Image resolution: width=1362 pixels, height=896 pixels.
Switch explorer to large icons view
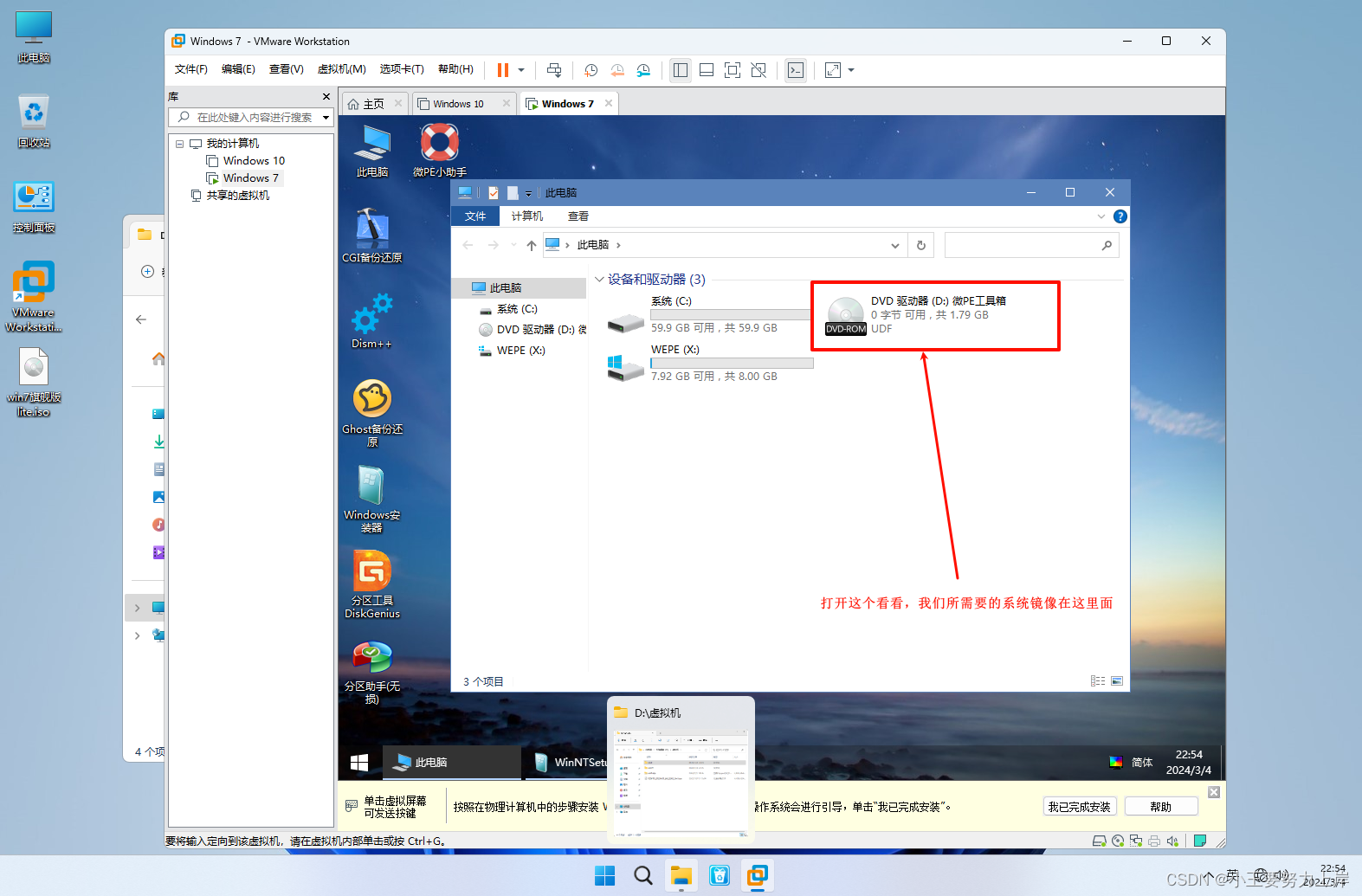point(1117,681)
